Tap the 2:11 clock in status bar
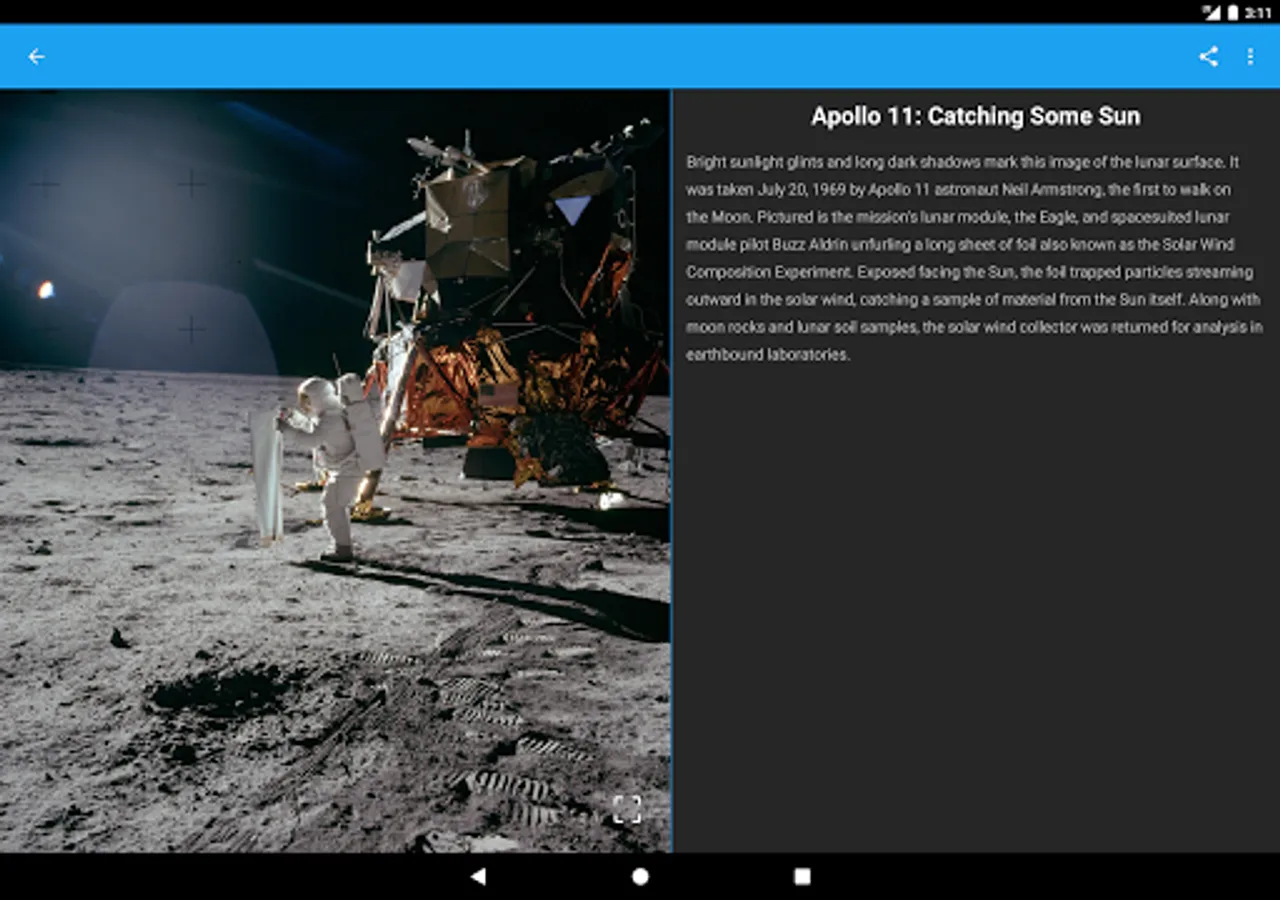 pos(1258,12)
